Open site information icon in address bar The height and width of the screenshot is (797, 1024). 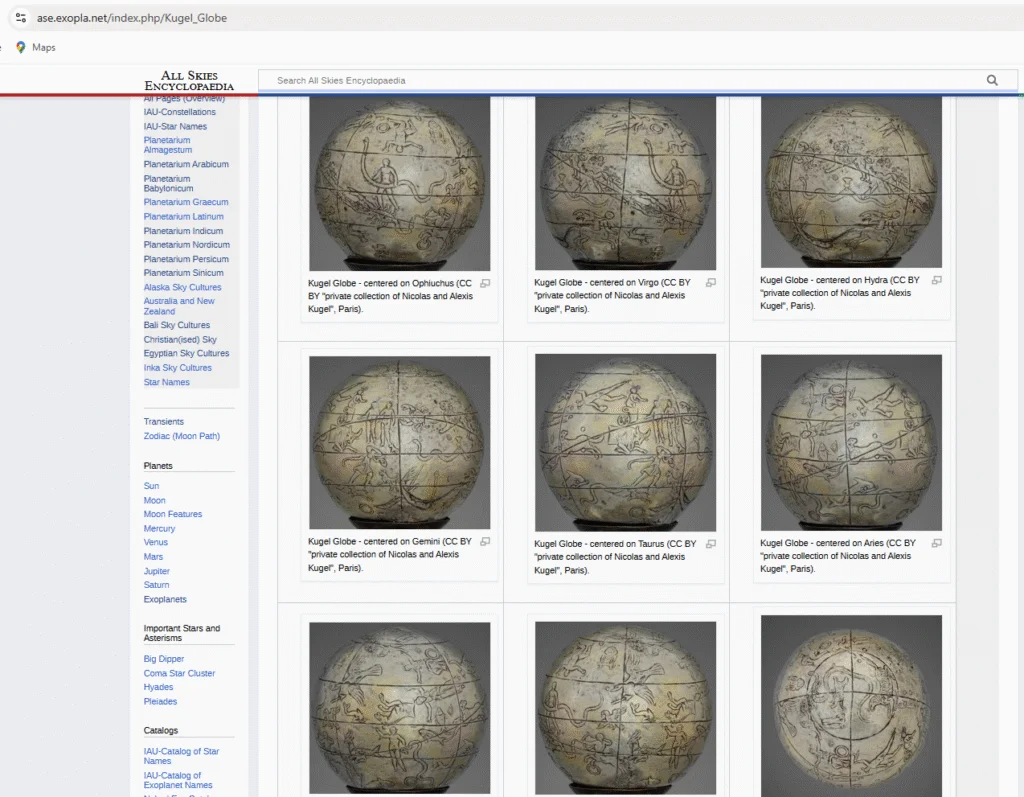[21, 18]
